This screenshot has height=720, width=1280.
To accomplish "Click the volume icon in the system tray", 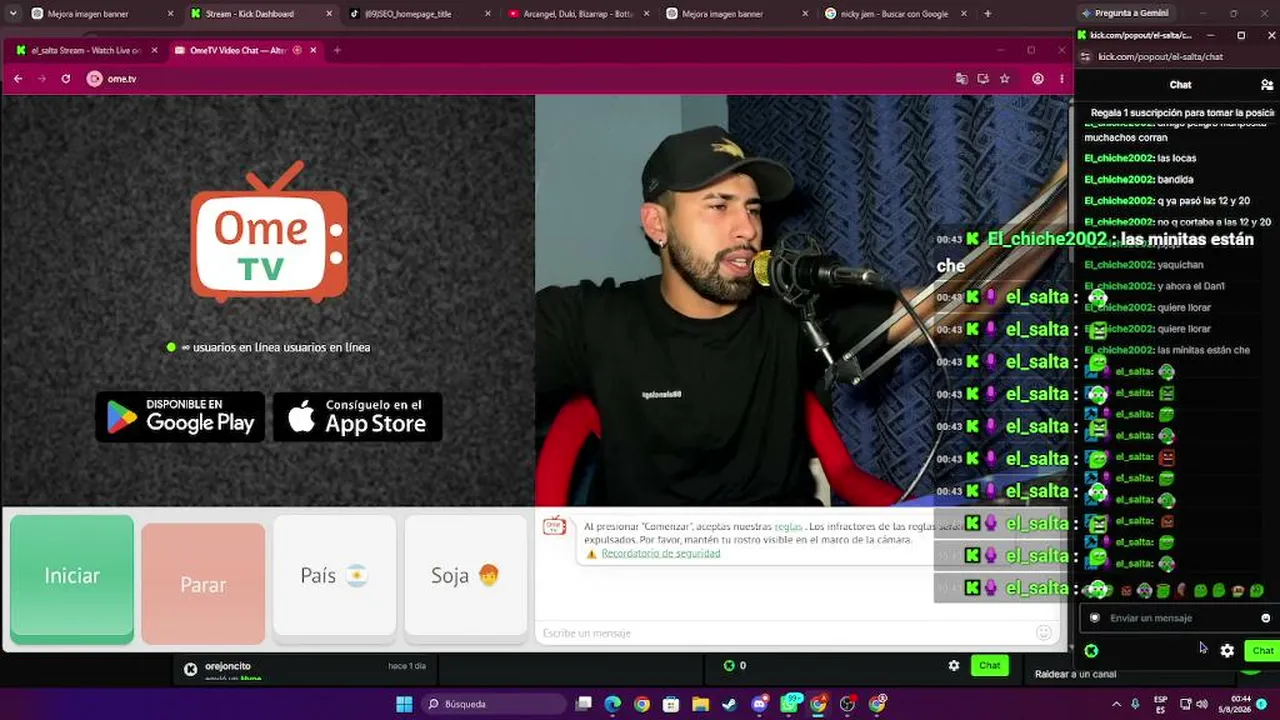I will click(1201, 704).
